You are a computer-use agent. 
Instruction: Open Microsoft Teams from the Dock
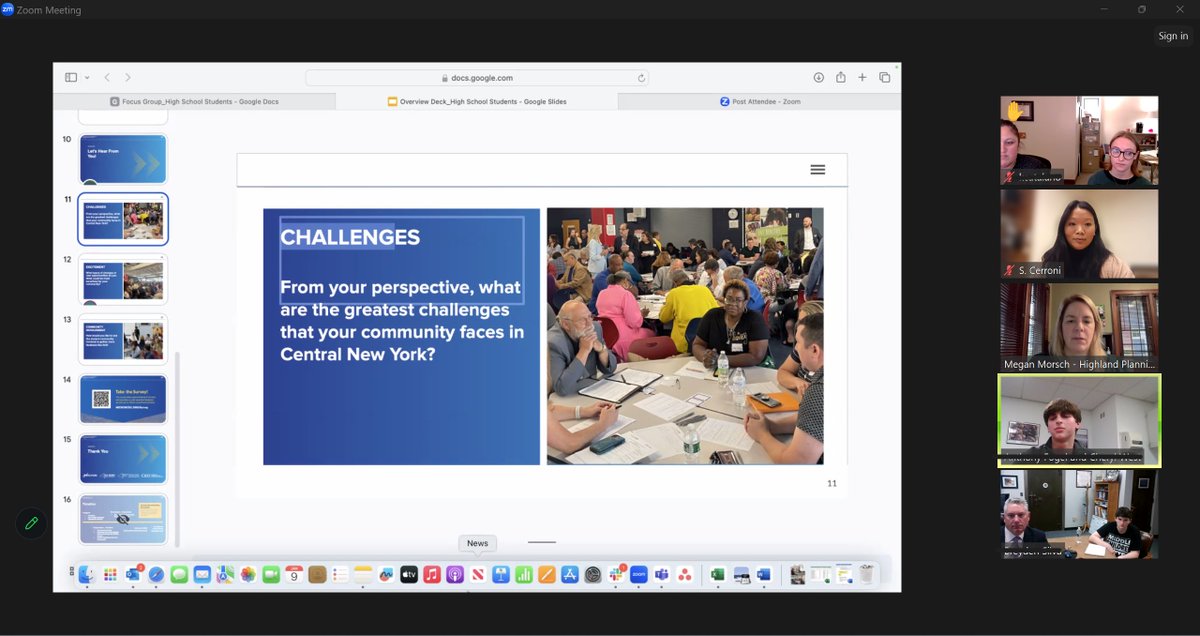[x=661, y=574]
